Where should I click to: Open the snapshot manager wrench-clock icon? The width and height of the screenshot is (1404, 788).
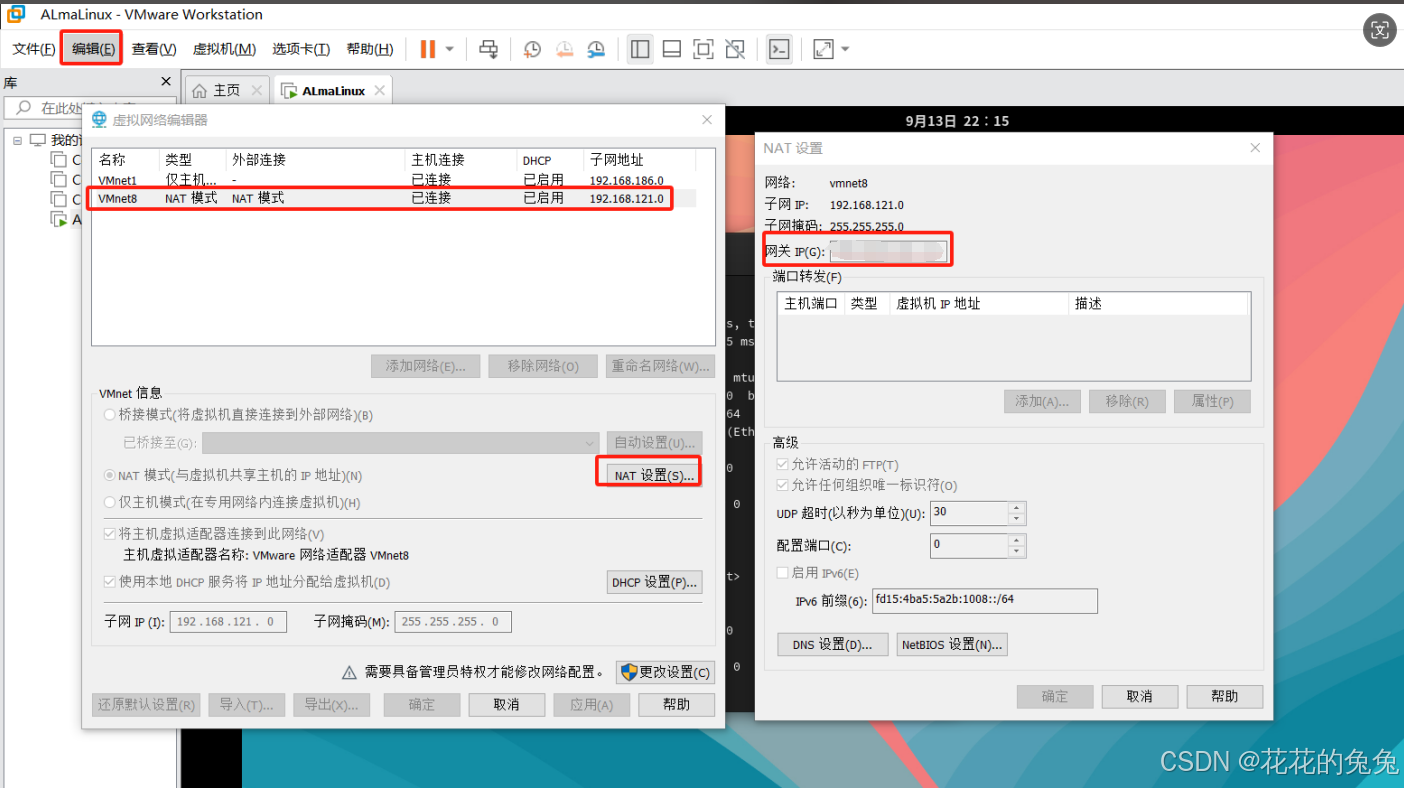click(596, 49)
